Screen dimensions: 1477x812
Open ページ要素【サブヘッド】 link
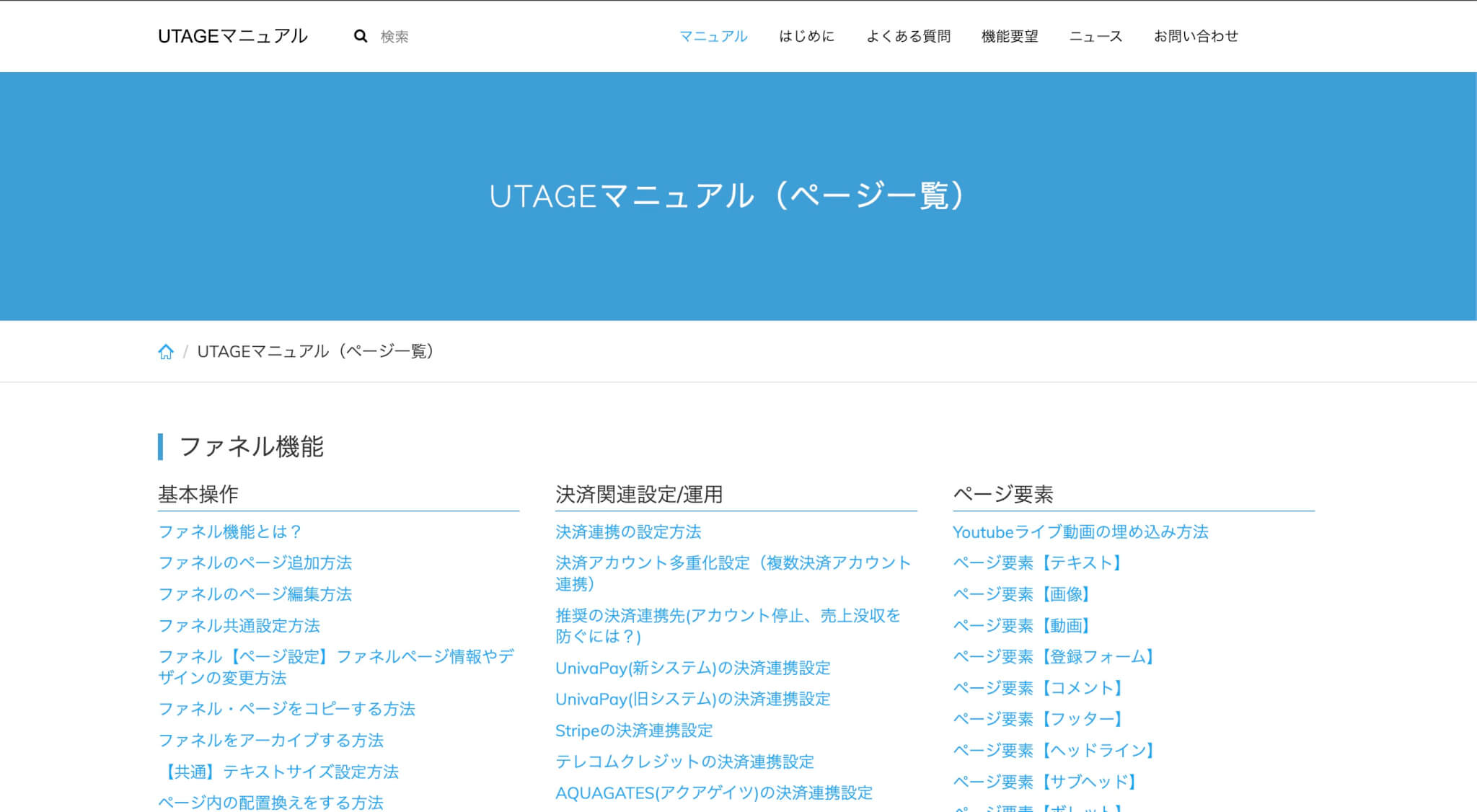tap(1046, 782)
